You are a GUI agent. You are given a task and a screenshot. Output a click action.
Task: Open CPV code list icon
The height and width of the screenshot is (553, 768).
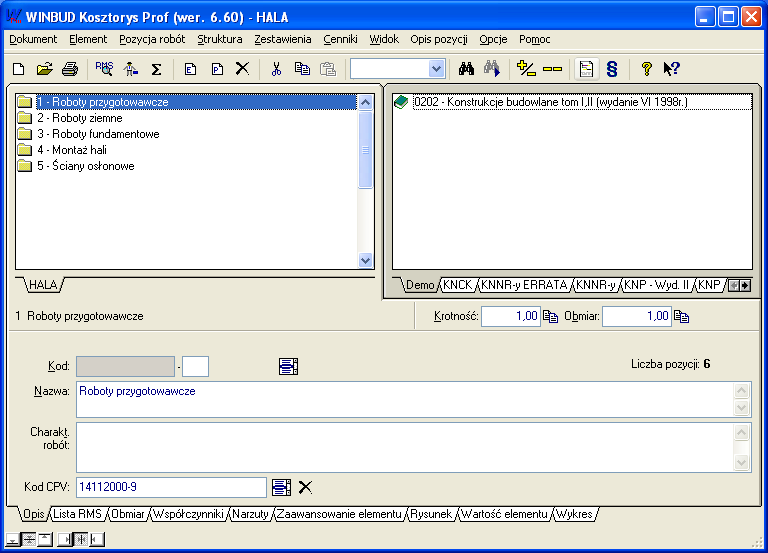[x=282, y=487]
